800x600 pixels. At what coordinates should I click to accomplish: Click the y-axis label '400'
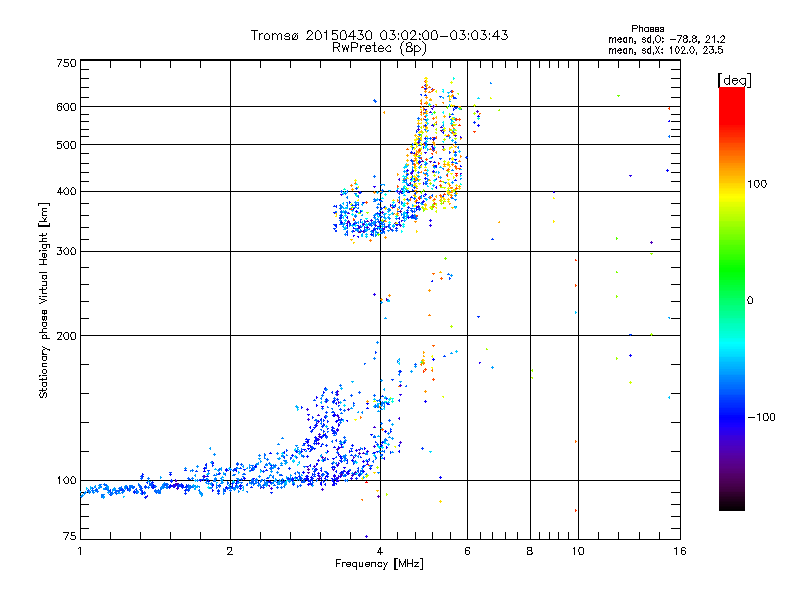[66, 191]
